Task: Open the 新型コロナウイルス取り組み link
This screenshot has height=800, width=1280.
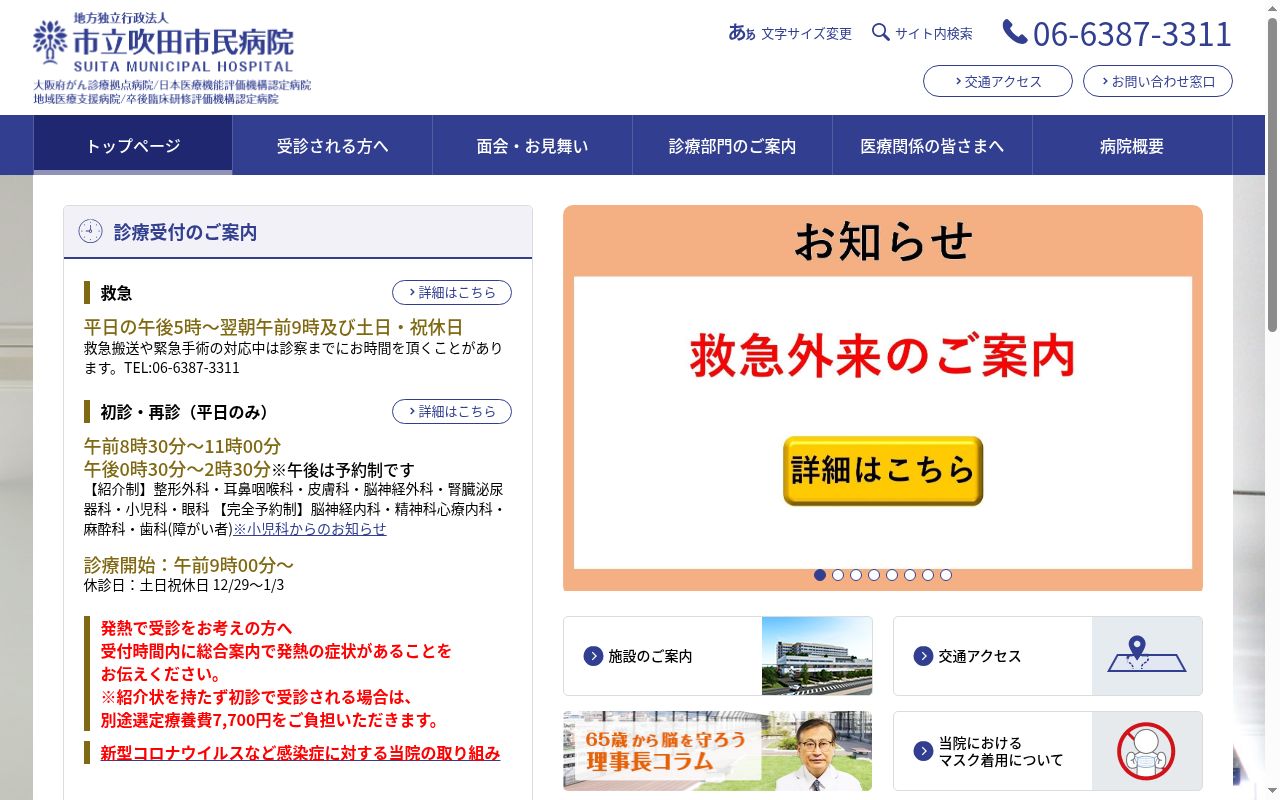Action: (300, 753)
